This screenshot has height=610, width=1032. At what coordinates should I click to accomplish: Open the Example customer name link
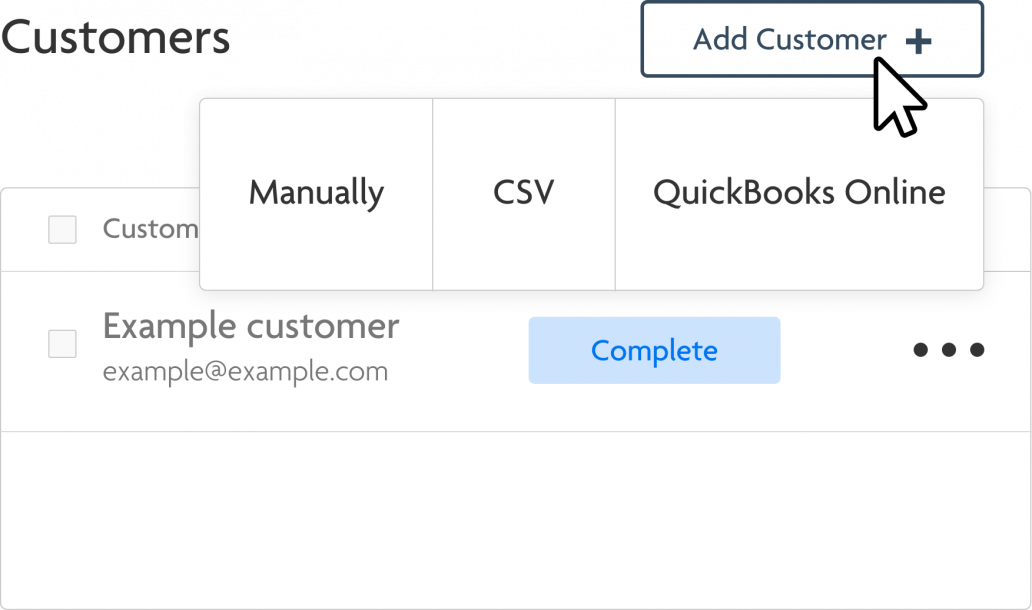click(251, 326)
